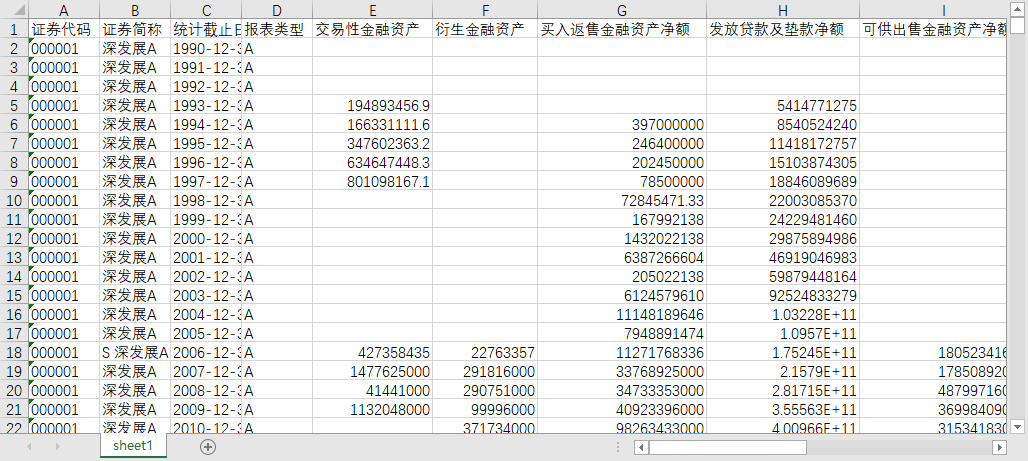Go to previous sheet navigation arrow

pos(30,447)
